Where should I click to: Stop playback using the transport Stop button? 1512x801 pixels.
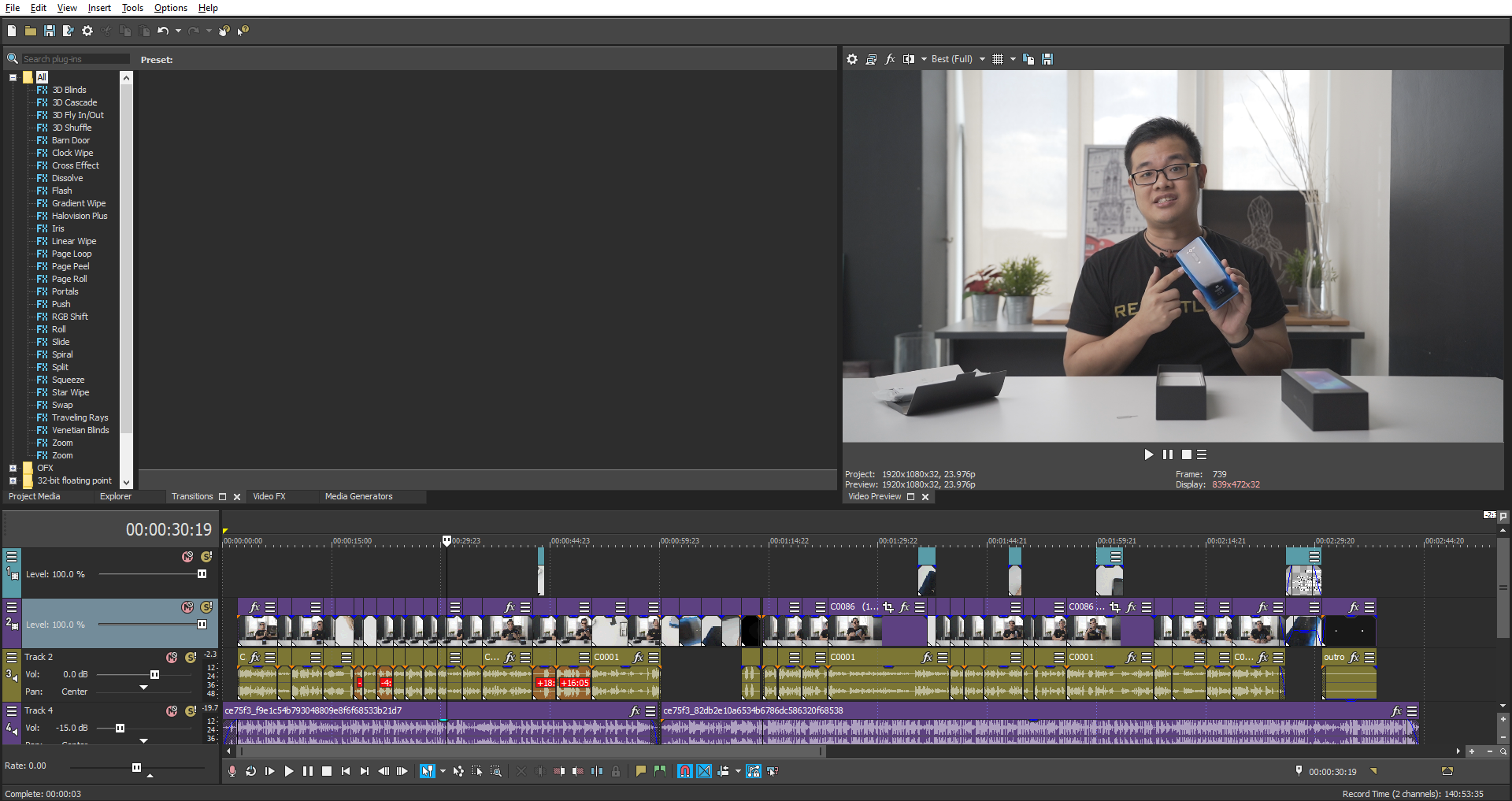pyautogui.click(x=327, y=771)
